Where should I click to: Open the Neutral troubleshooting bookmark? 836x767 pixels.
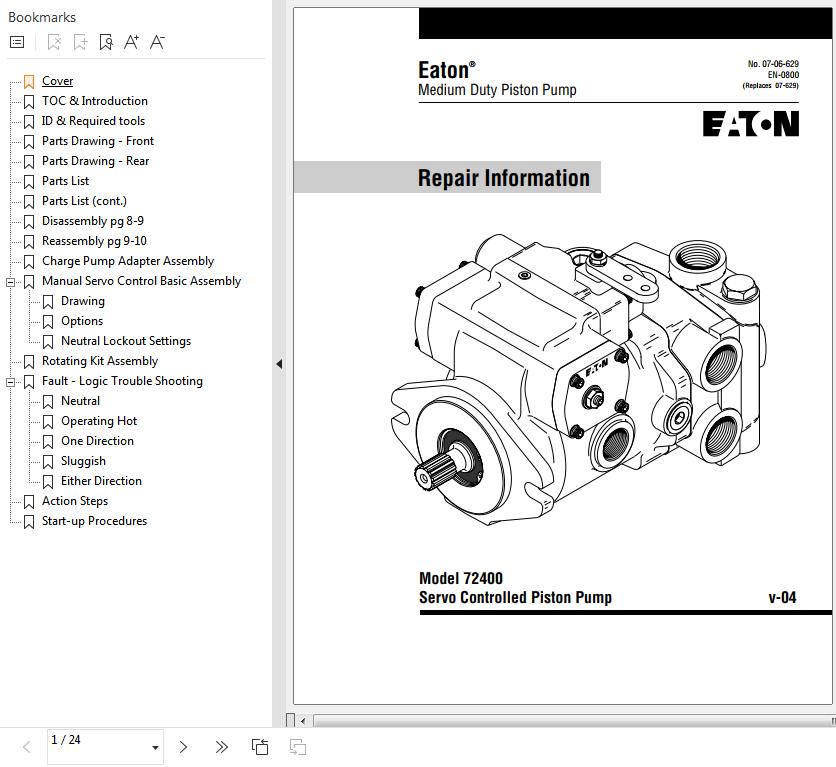(x=81, y=401)
